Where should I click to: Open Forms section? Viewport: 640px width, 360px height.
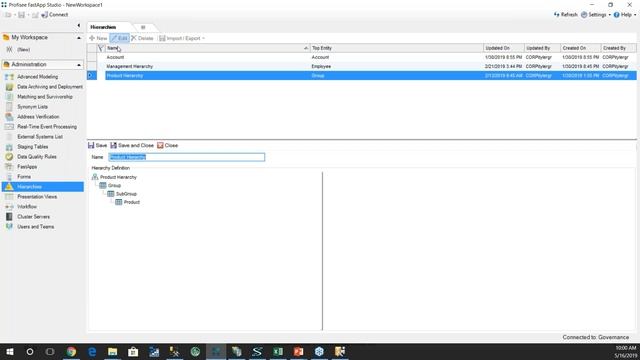pyautogui.click(x=24, y=177)
